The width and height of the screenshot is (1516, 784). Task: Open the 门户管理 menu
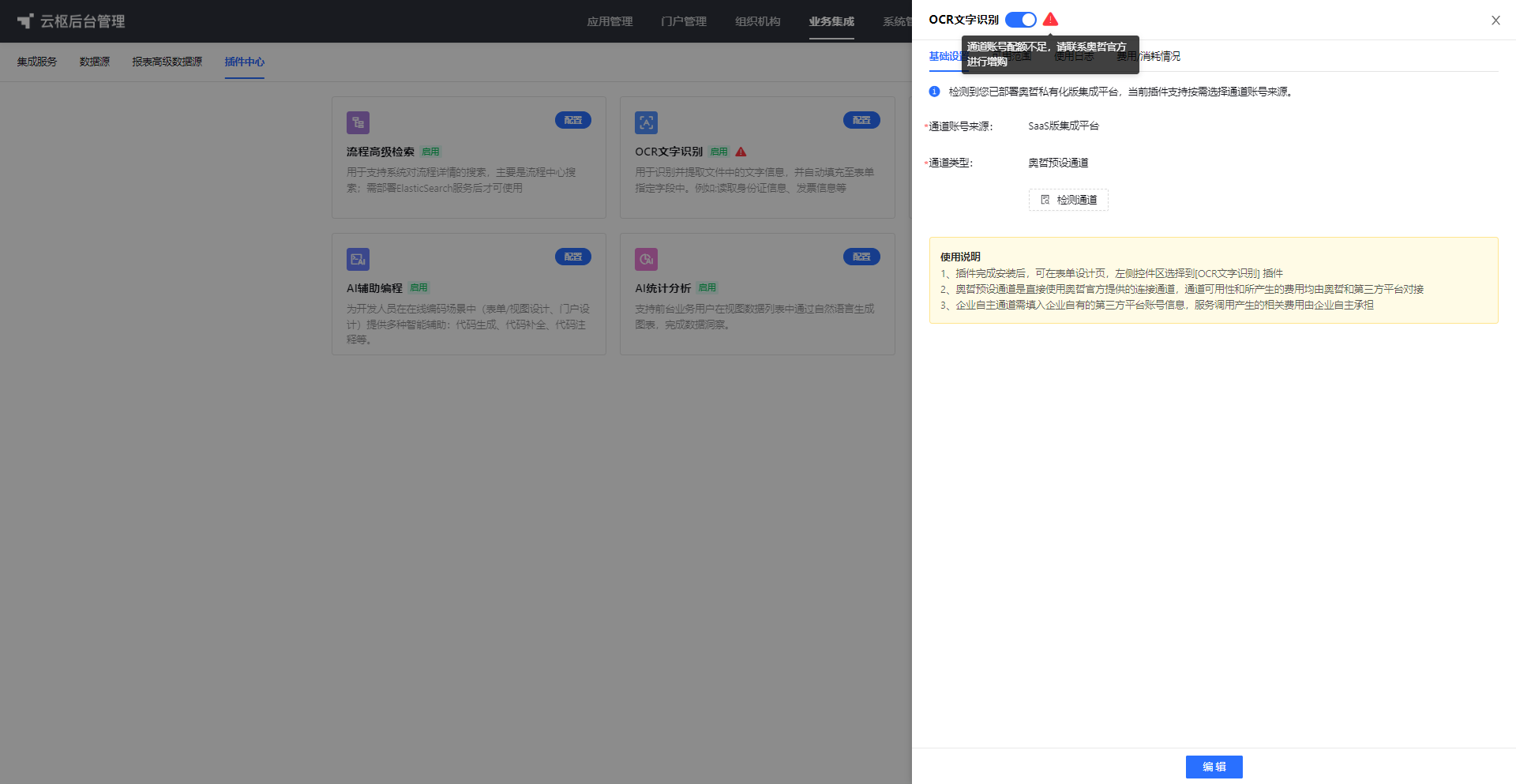684,21
